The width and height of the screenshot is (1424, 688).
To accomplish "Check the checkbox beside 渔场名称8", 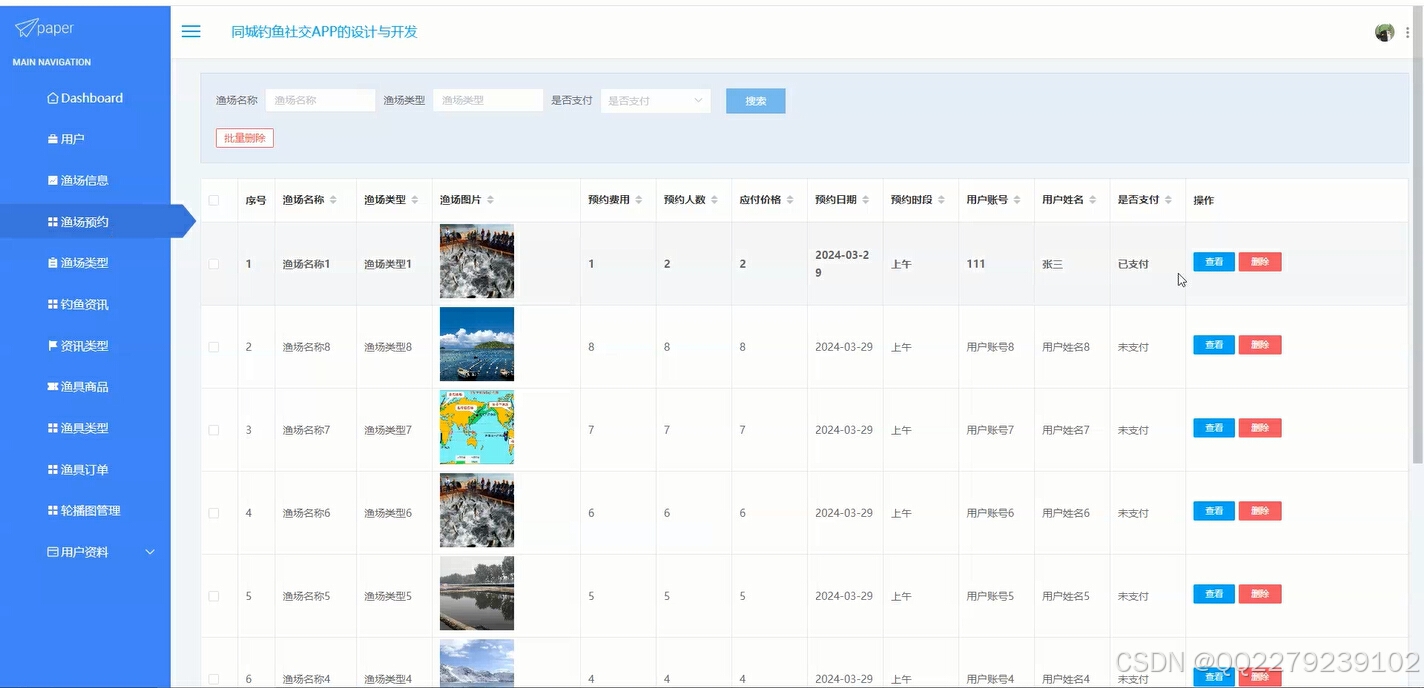I will pyautogui.click(x=215, y=346).
